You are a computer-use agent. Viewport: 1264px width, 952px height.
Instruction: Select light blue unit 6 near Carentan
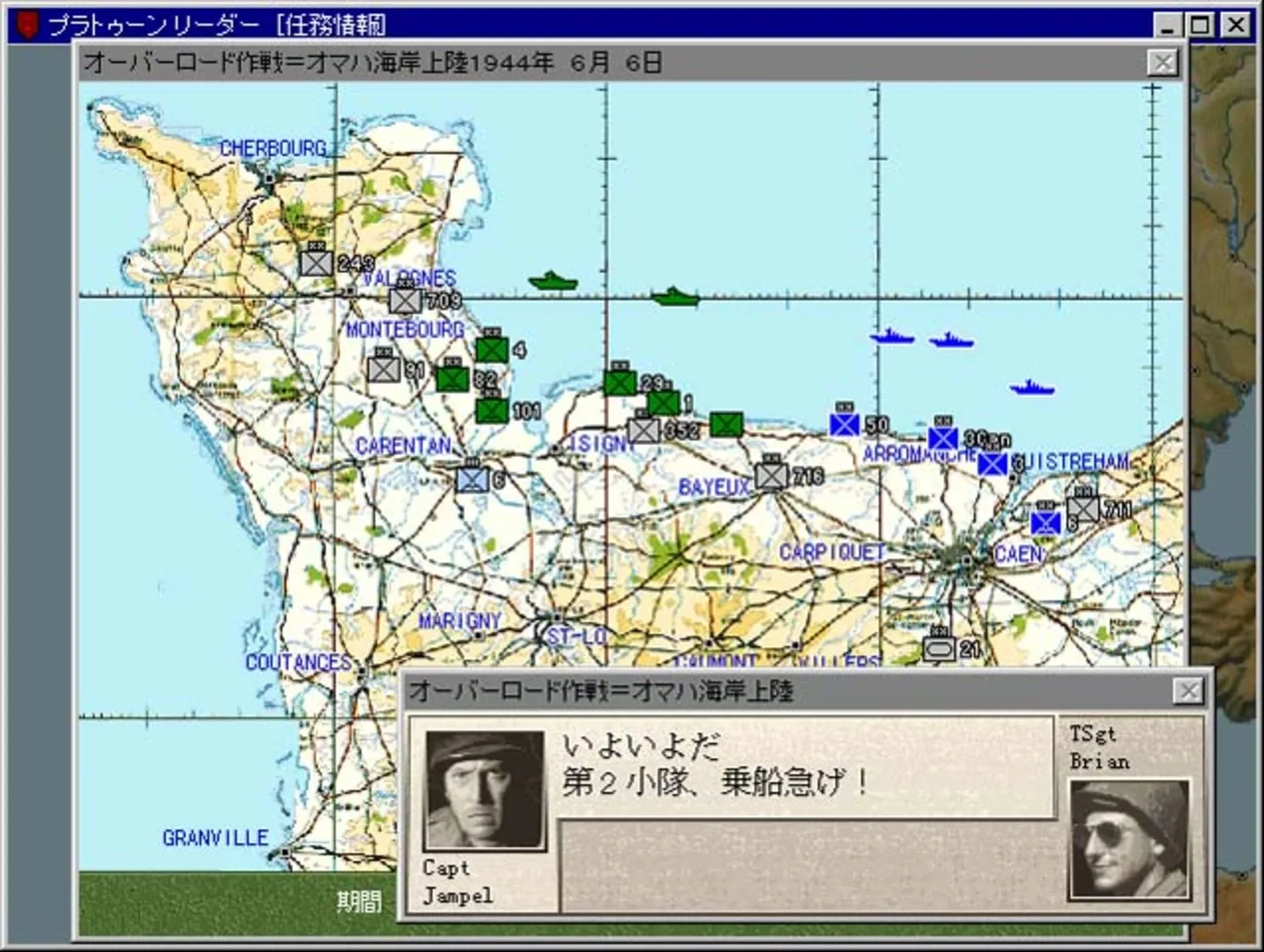[472, 479]
